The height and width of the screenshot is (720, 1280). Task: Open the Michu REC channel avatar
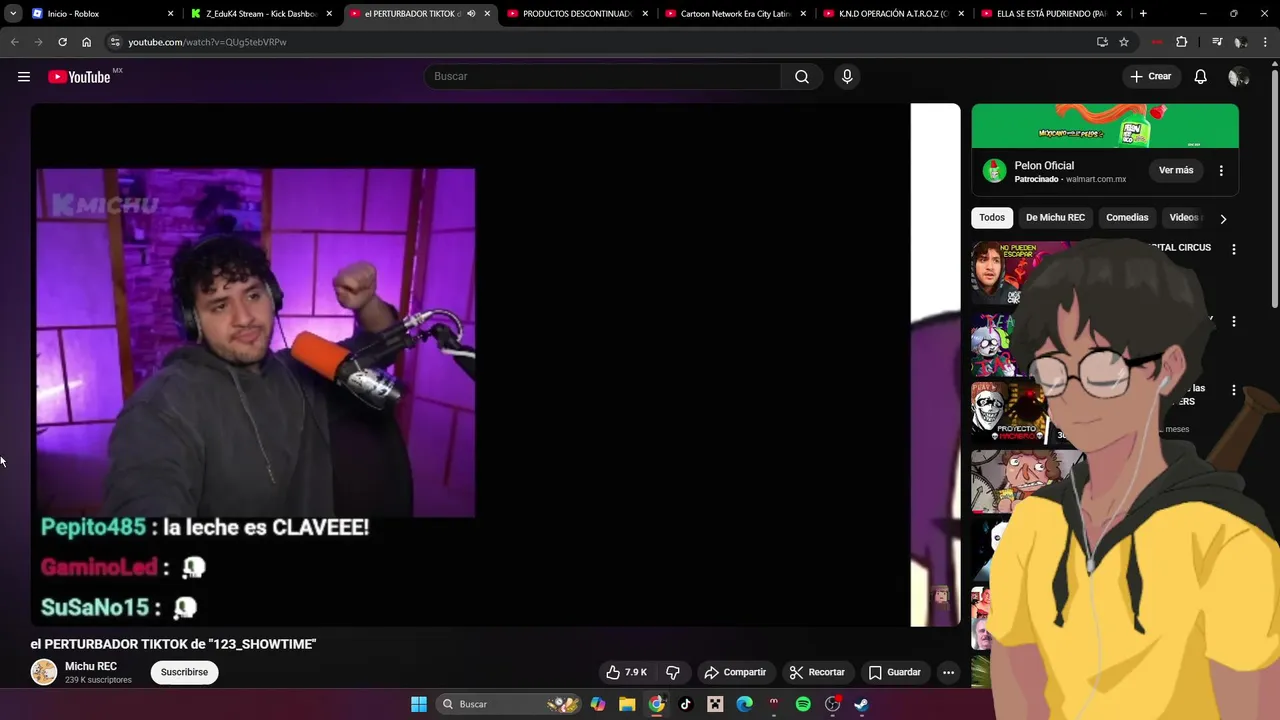[44, 672]
